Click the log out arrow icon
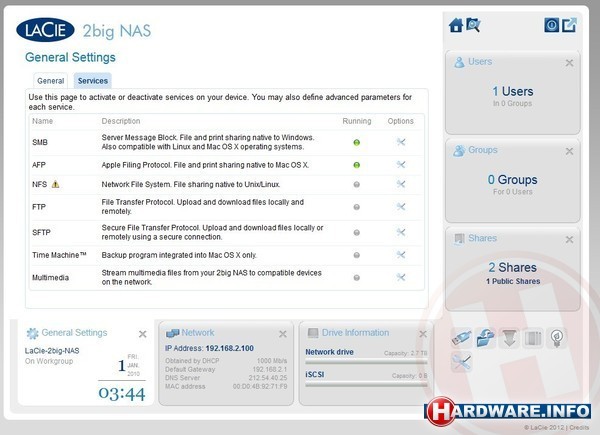600x435 pixels. (x=569, y=25)
